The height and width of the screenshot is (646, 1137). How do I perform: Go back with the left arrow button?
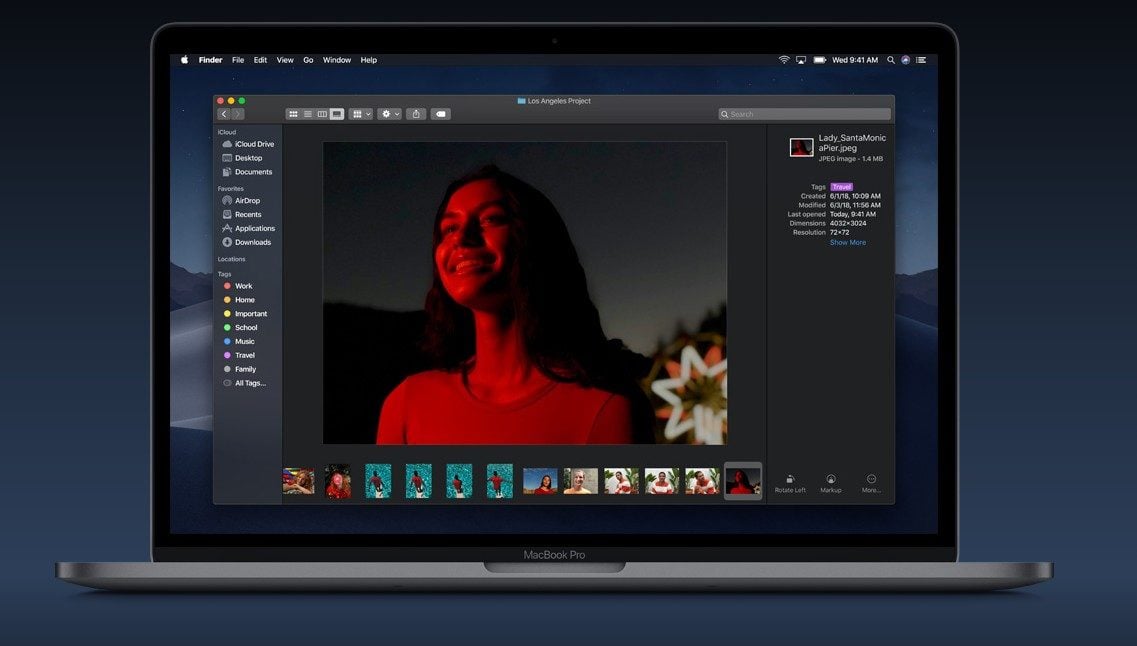223,114
